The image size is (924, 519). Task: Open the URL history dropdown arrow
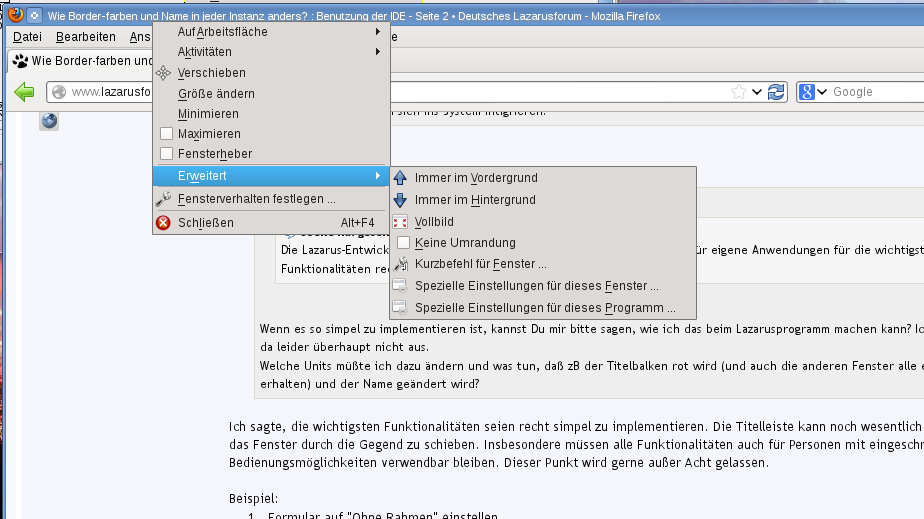(757, 92)
